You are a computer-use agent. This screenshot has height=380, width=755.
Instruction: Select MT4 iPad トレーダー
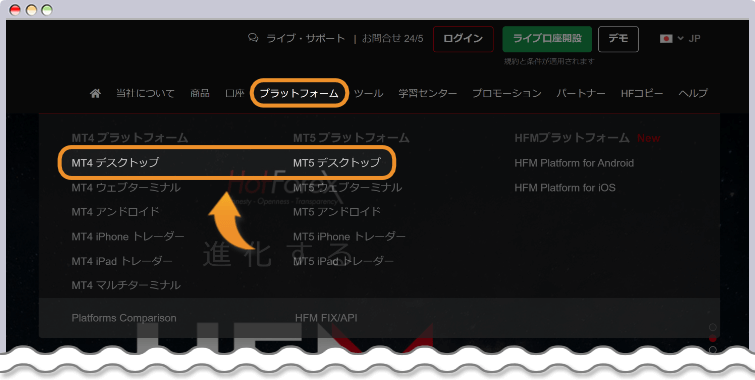(x=122, y=261)
